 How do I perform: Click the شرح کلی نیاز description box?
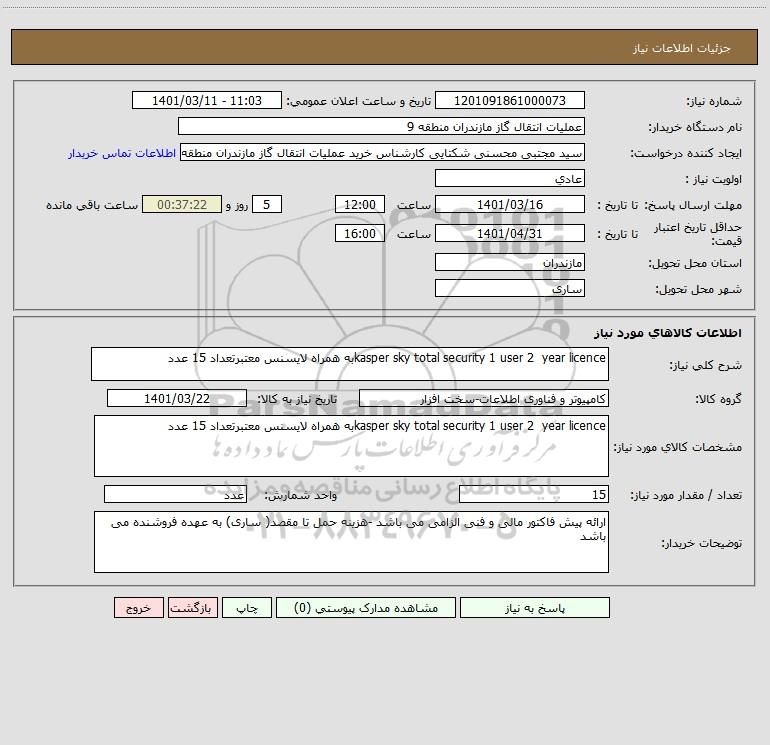(350, 364)
